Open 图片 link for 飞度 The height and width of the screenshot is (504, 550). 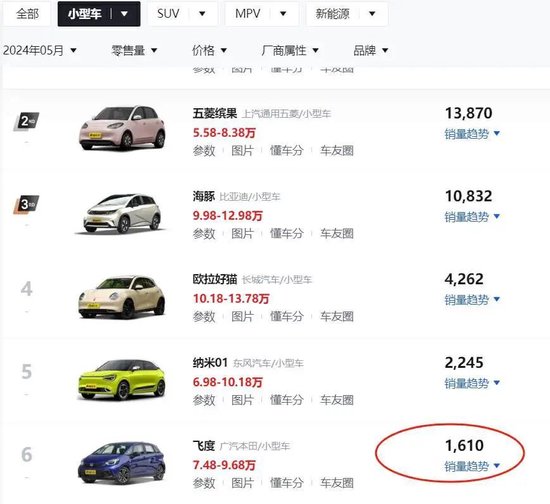[x=242, y=483]
